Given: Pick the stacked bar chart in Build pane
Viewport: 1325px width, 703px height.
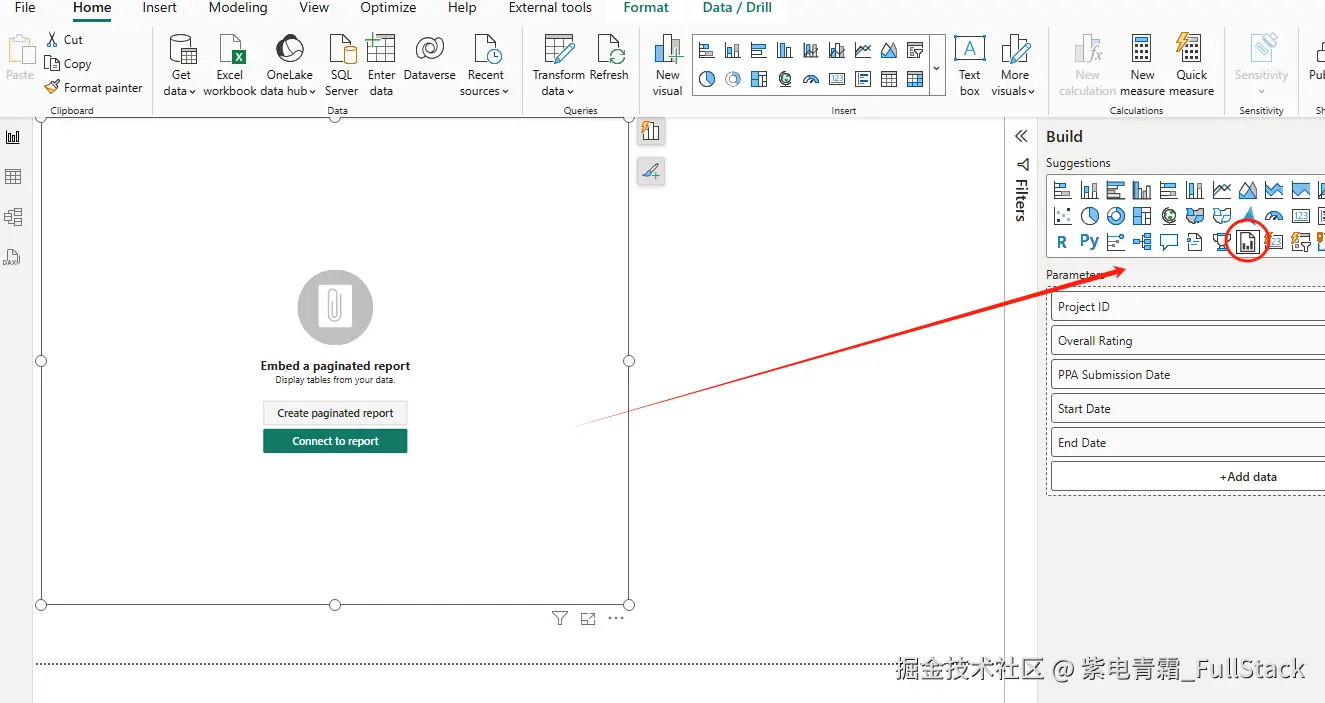Looking at the screenshot, I should click(1062, 189).
